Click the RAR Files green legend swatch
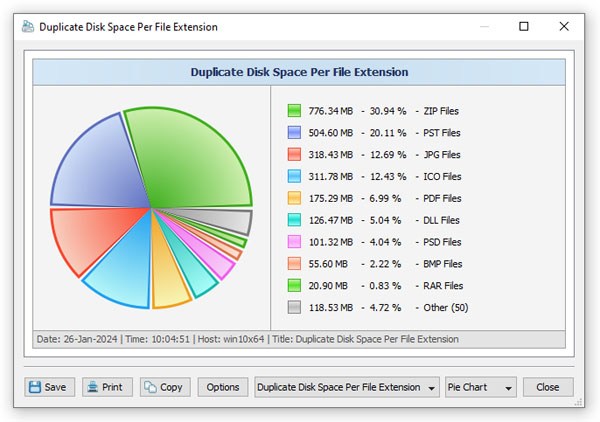The height and width of the screenshot is (422, 600). click(x=294, y=285)
